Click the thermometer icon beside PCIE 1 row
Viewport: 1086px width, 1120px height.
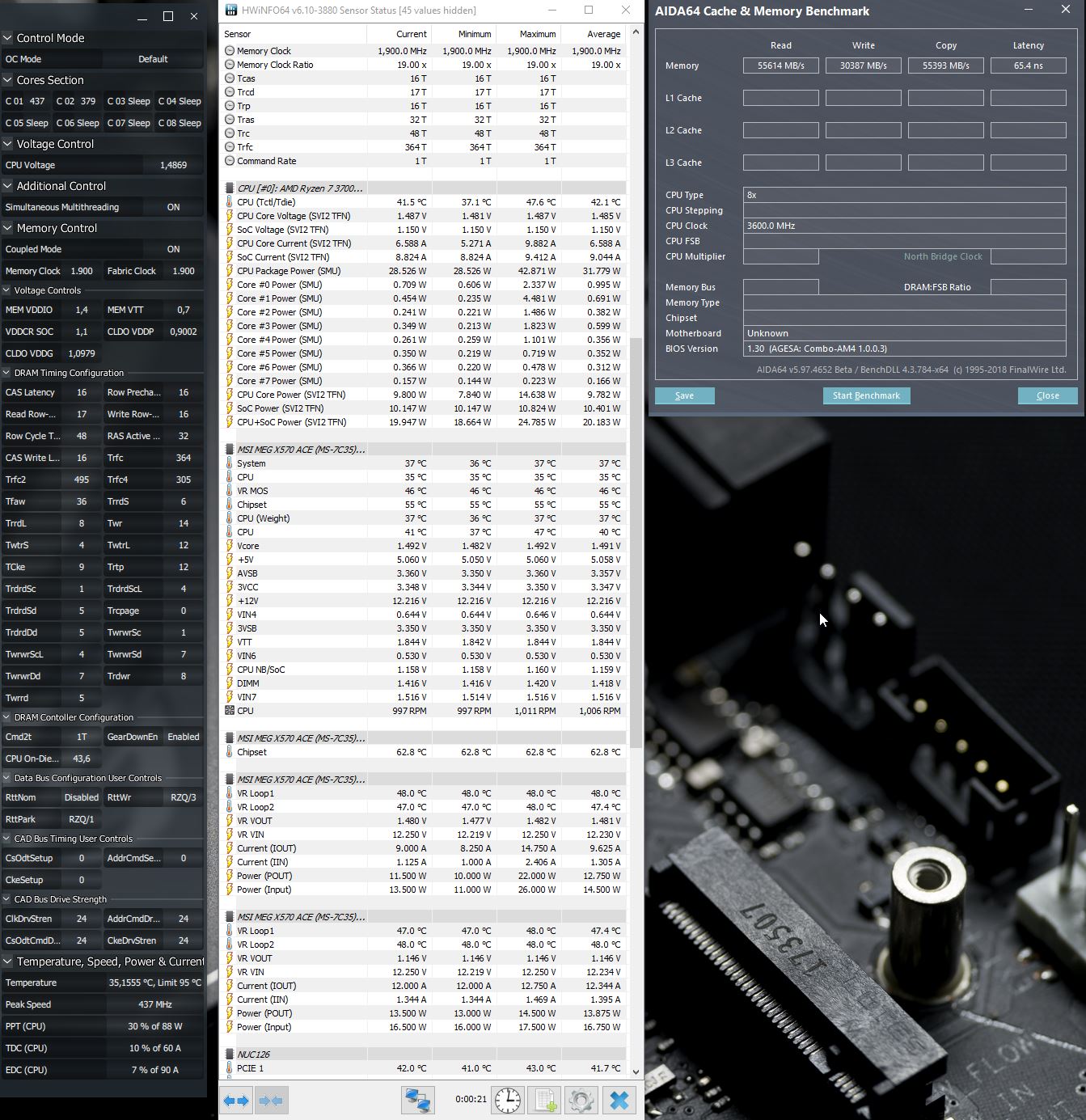pos(230,1068)
